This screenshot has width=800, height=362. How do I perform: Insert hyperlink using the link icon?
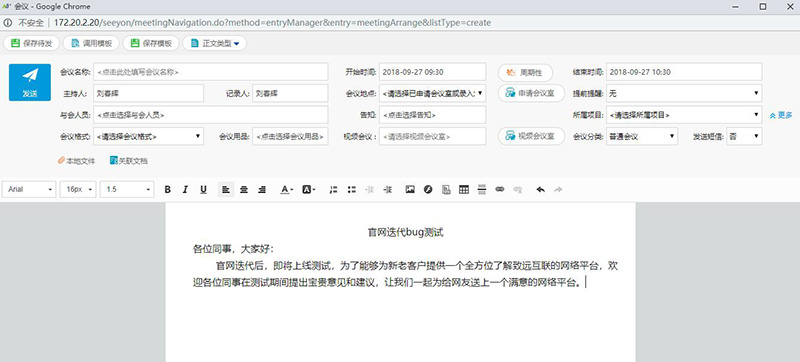coord(499,190)
